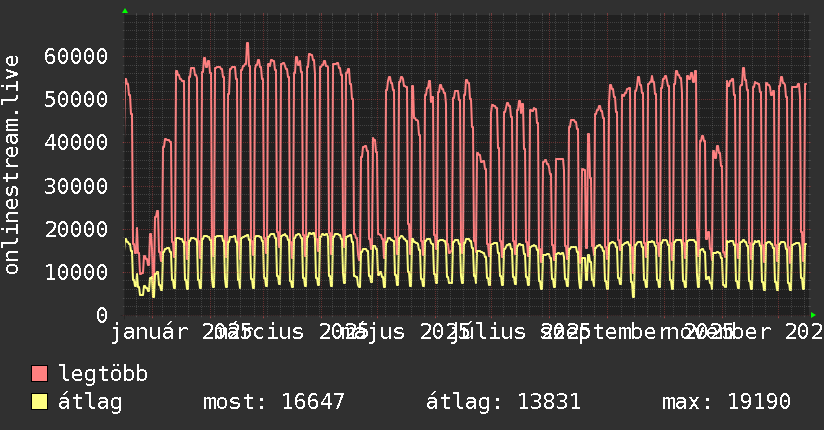Select the 'max: 19190' statistic text

726,402
